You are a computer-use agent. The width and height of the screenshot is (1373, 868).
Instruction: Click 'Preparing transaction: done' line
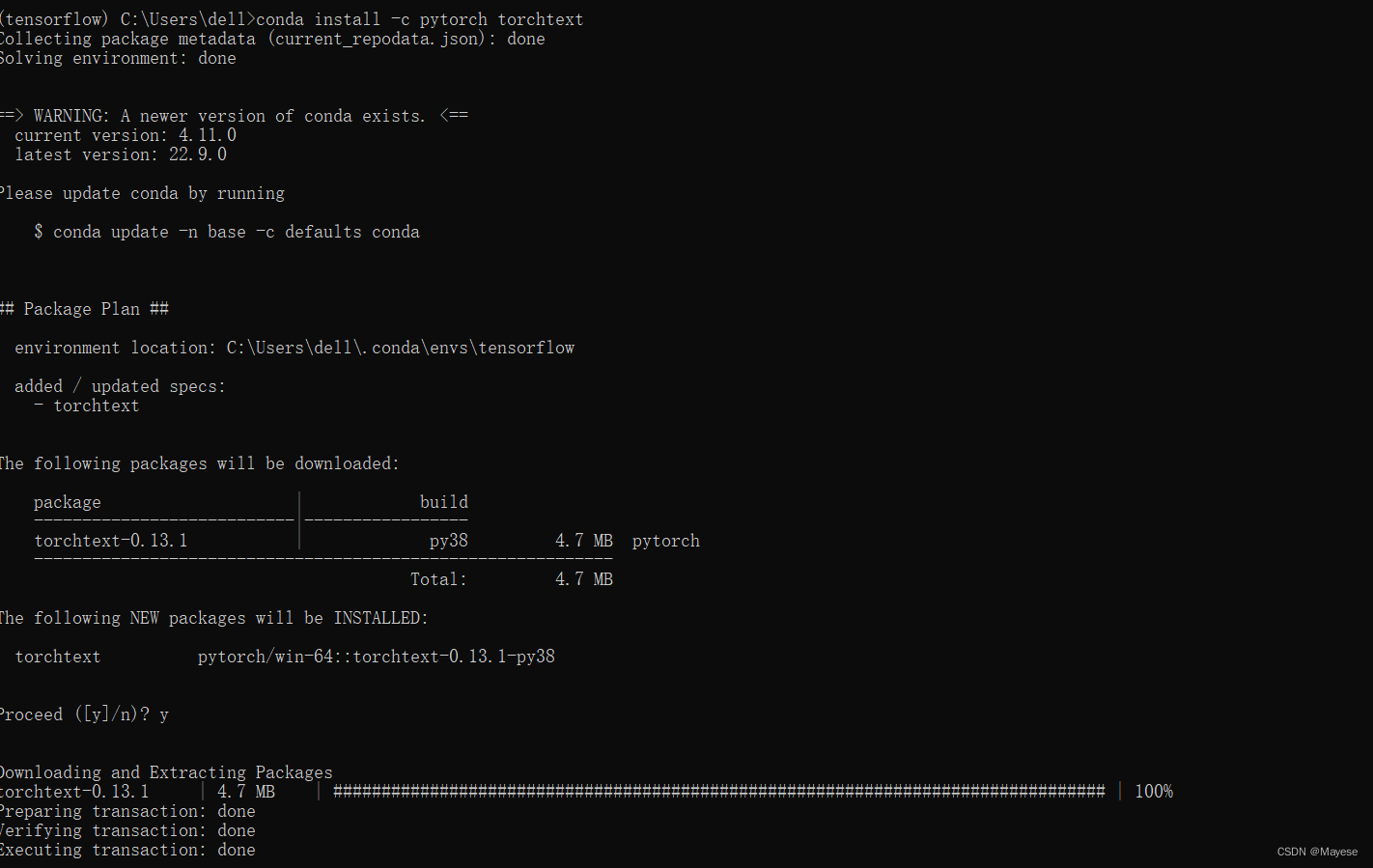pyautogui.click(x=127, y=811)
